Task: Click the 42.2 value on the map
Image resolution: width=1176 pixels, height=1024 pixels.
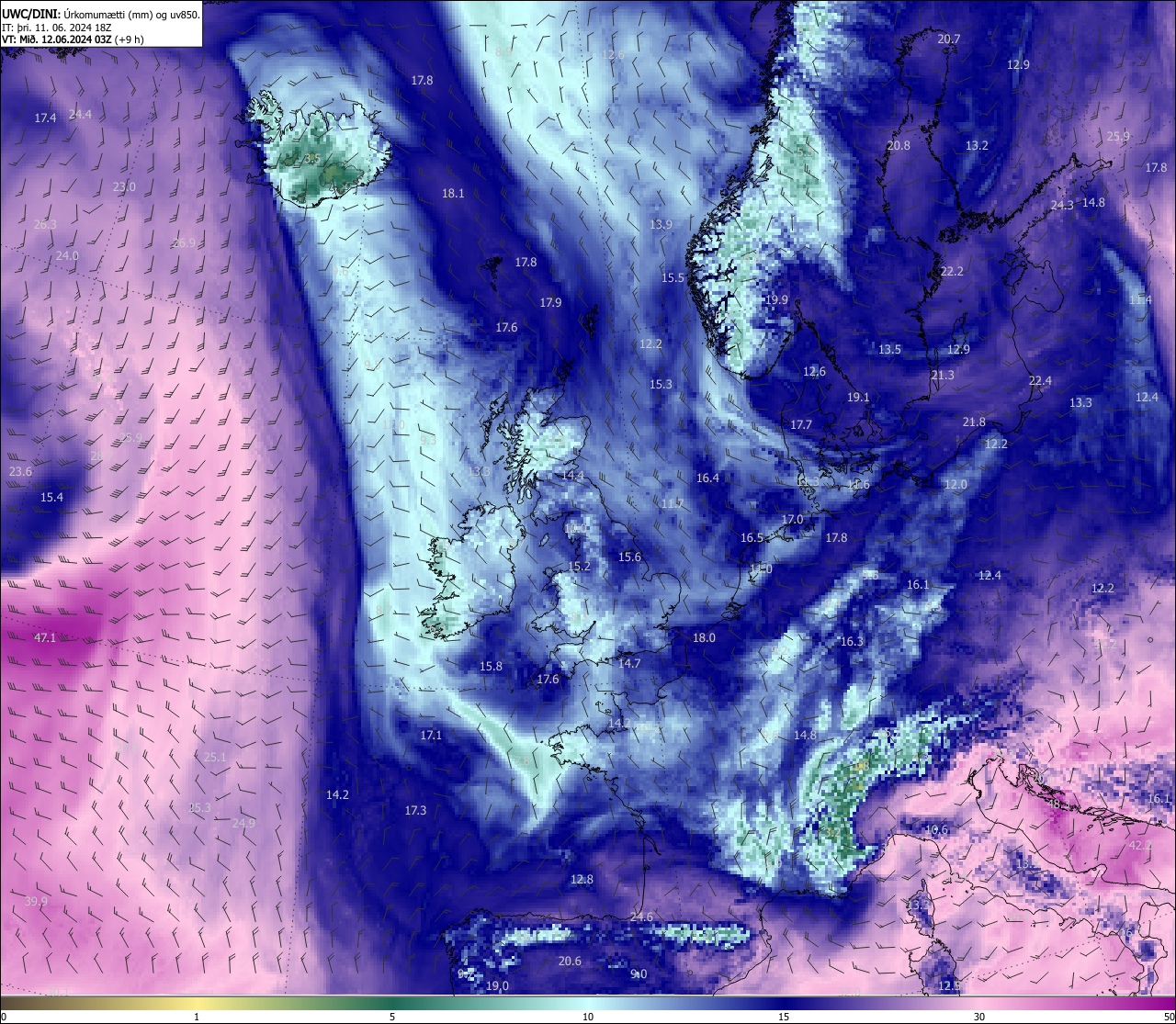Action: (x=1140, y=845)
